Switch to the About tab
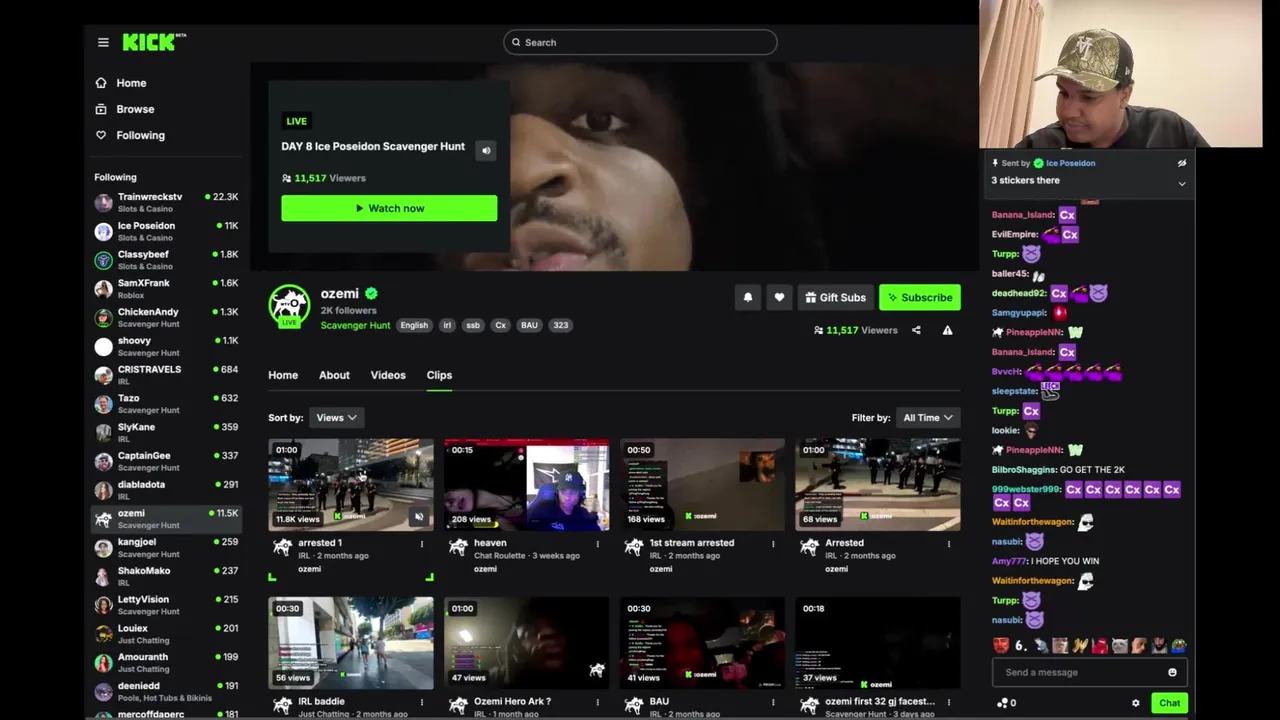 tap(334, 375)
